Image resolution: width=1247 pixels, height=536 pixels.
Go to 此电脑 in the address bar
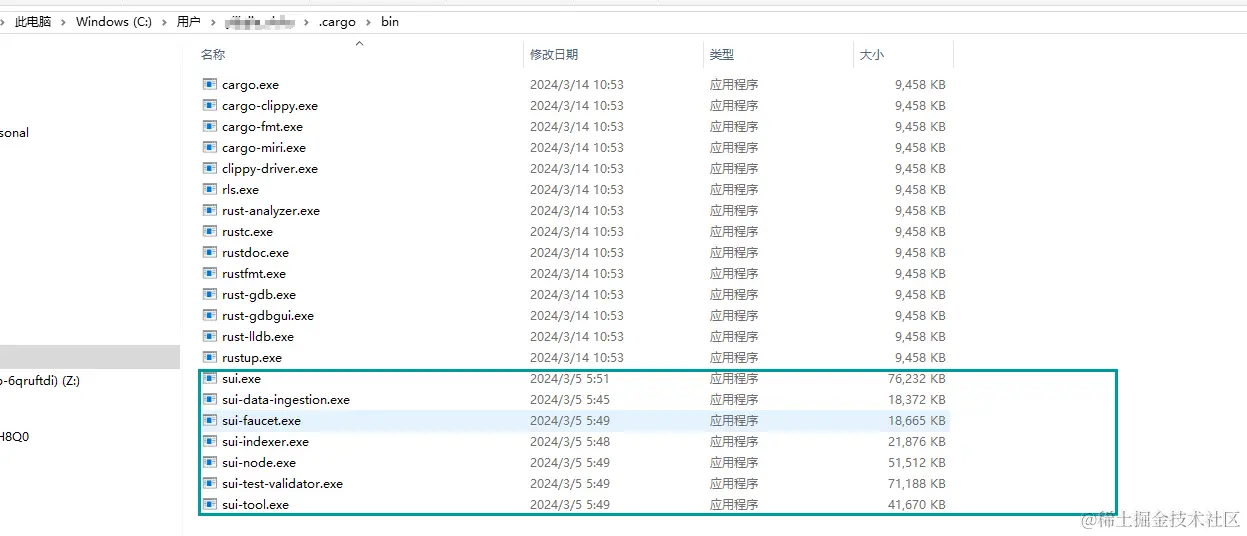tap(33, 21)
